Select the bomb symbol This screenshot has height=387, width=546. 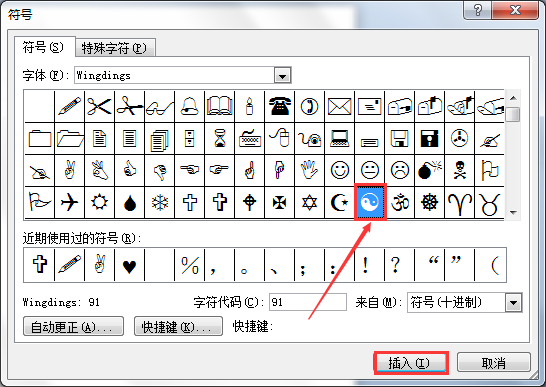429,170
